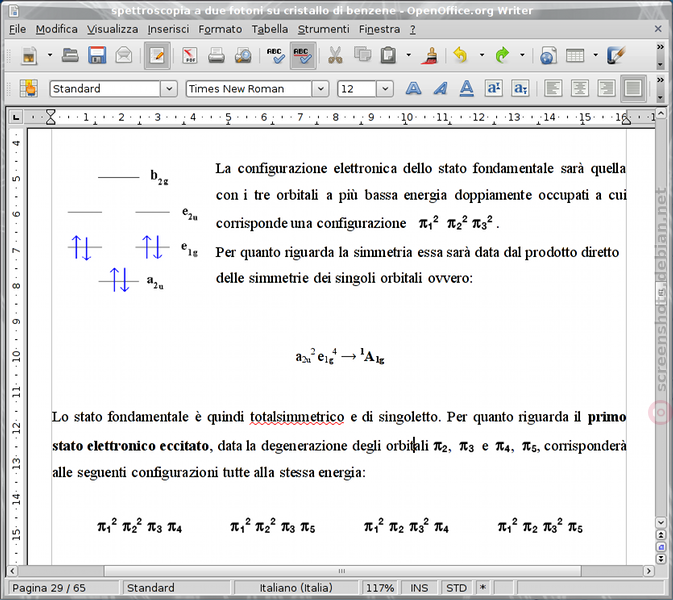Export directly as PDF
673x600 pixels.
[189, 55]
